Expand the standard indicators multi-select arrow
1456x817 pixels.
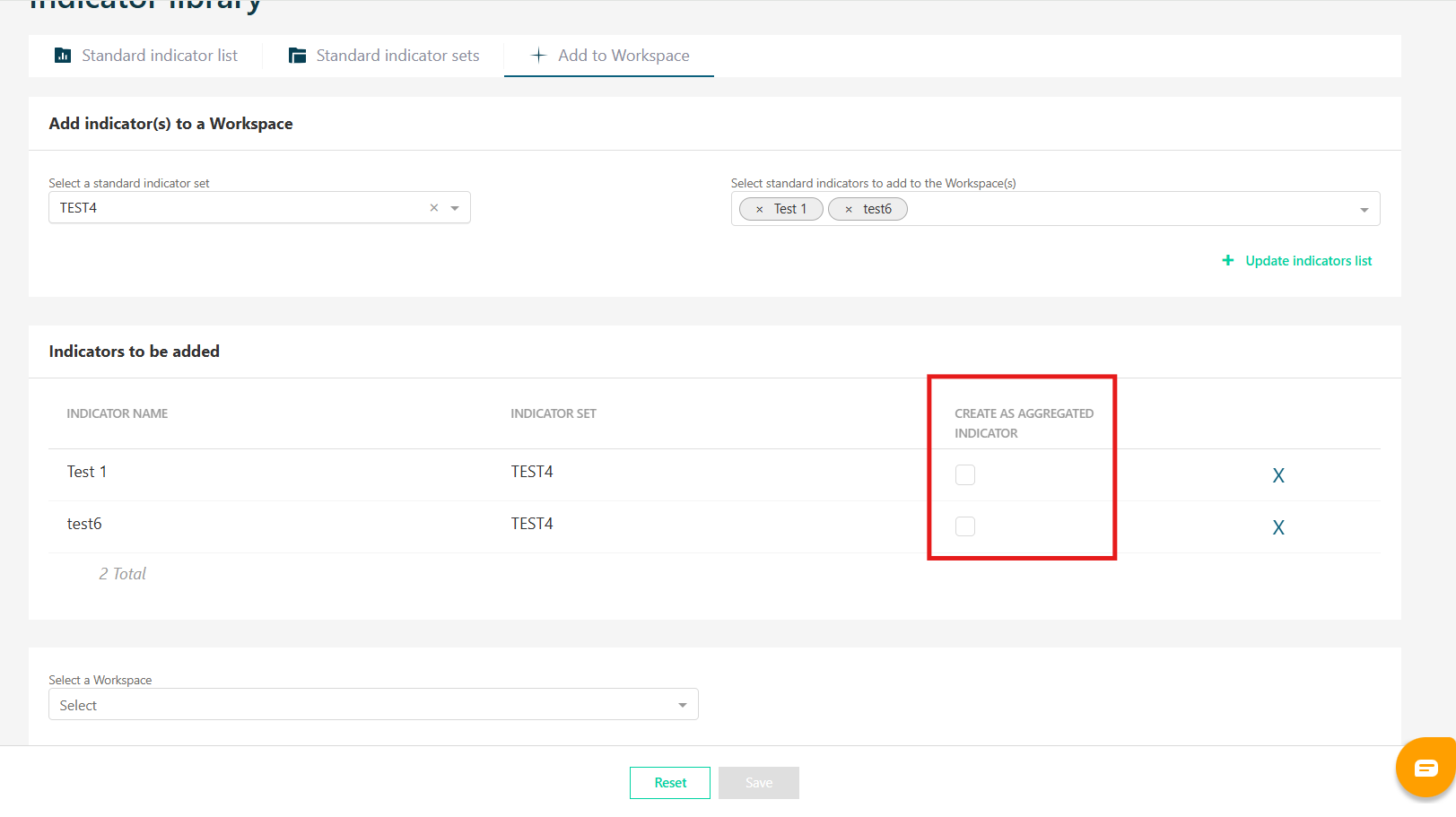tap(1364, 210)
